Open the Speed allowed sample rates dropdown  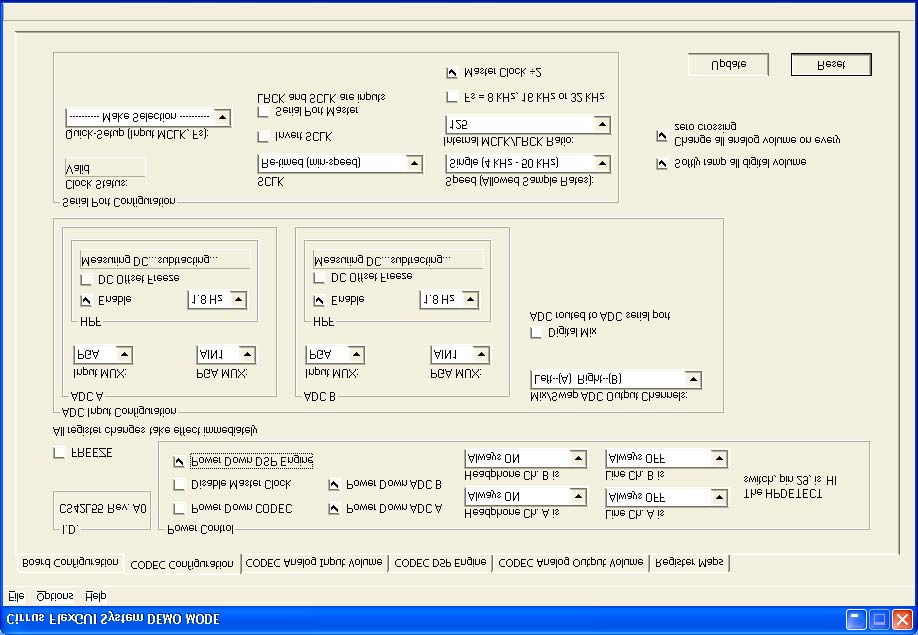pos(528,162)
